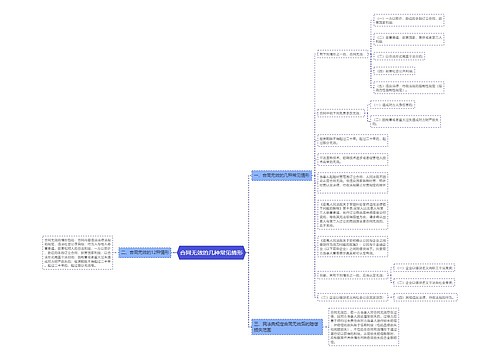Select node with the bottom-right (一) (二) children
Screen dimensions: 500x360
tap(352, 276)
